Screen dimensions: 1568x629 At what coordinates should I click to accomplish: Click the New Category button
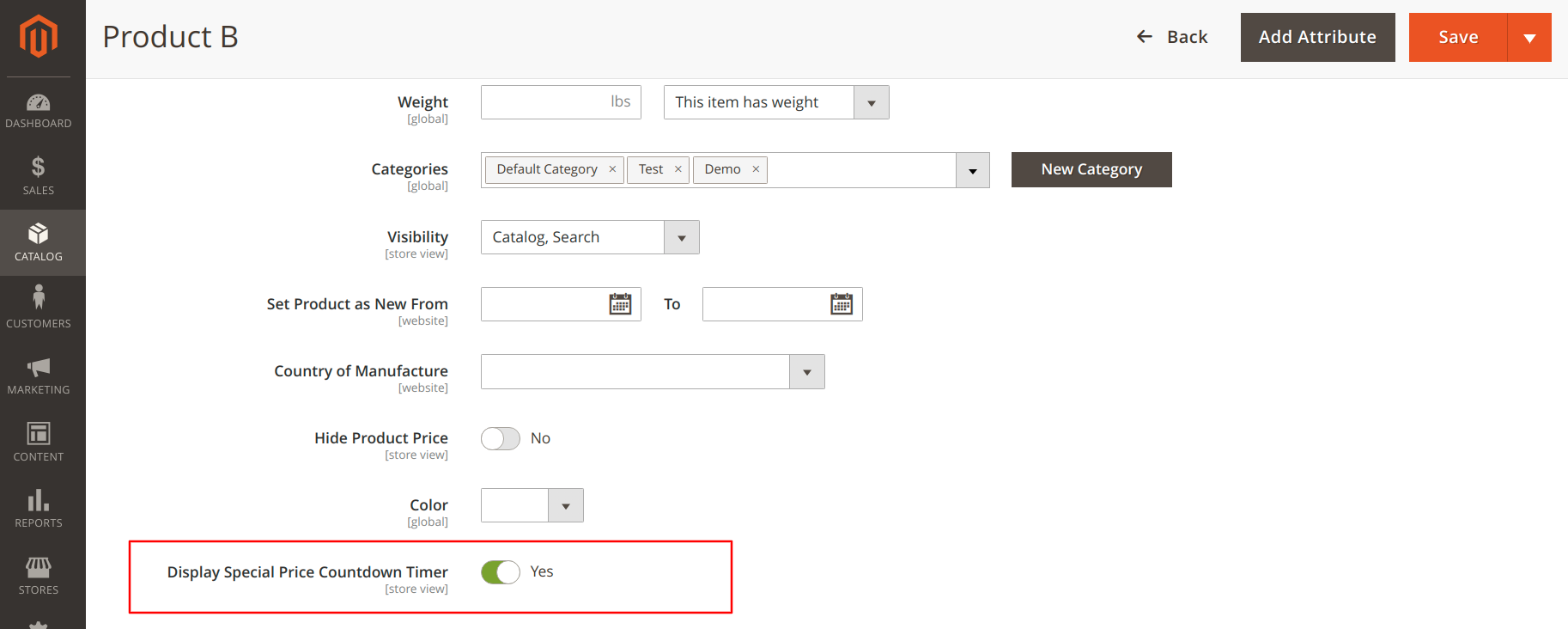[1091, 170]
